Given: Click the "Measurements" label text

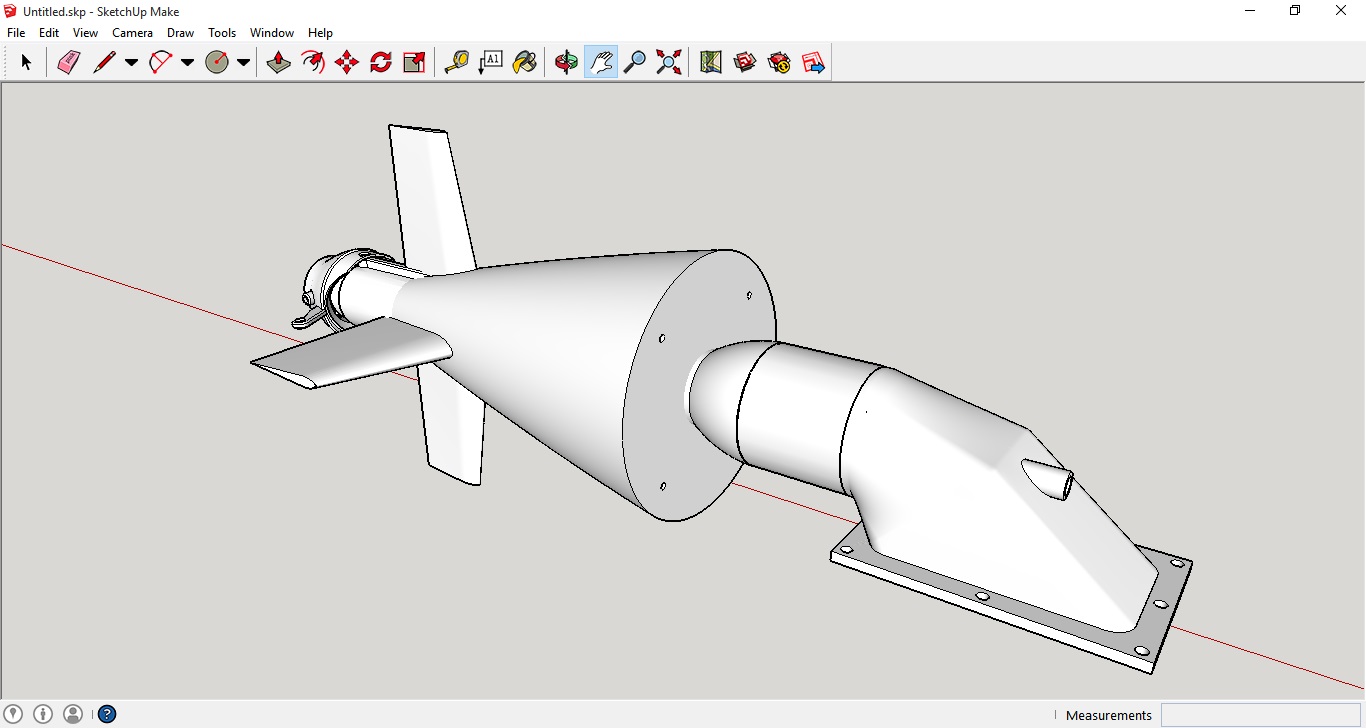Looking at the screenshot, I should pyautogui.click(x=1109, y=715).
